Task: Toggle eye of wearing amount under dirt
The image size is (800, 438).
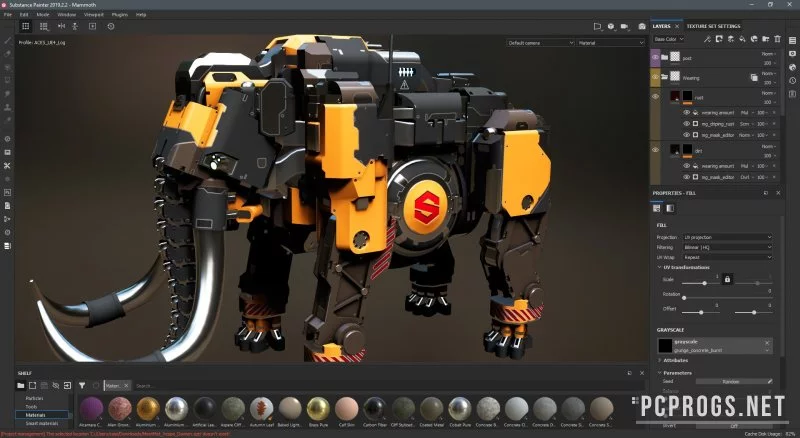Action: click(x=686, y=166)
